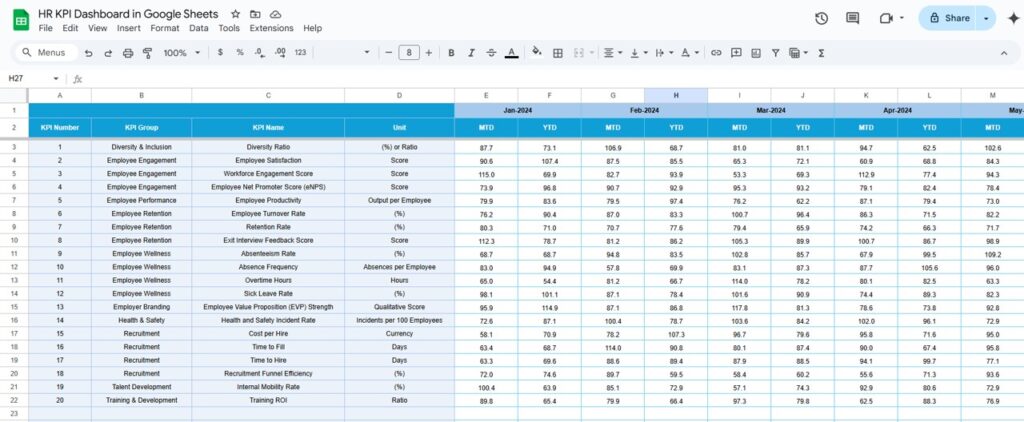
Task: Open the Help menu
Action: 312,28
